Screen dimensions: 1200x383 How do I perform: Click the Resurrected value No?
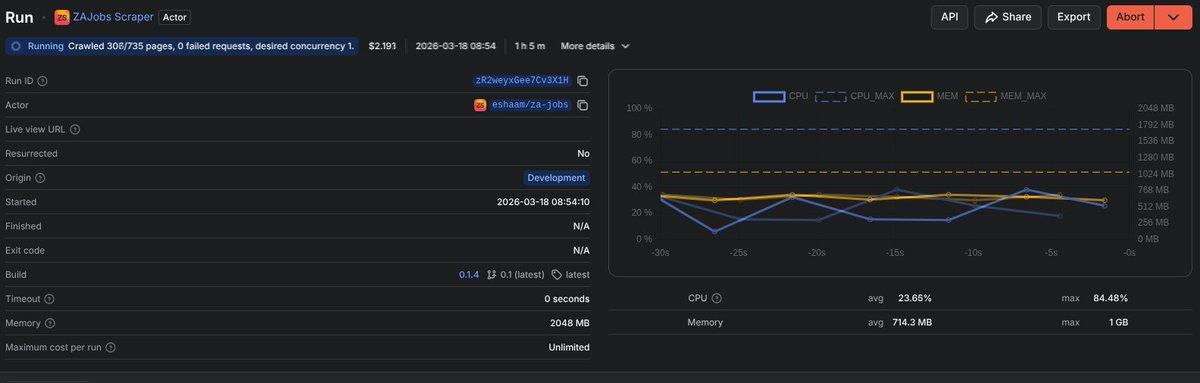click(x=583, y=154)
